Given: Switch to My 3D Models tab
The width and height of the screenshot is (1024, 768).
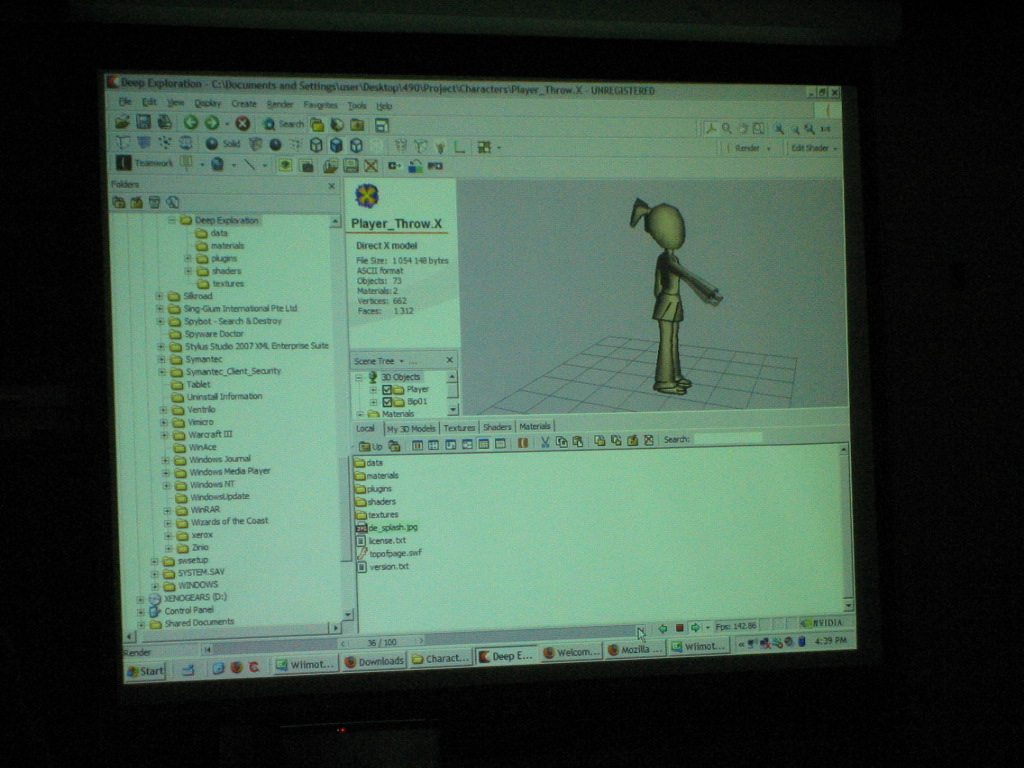Looking at the screenshot, I should (x=411, y=428).
